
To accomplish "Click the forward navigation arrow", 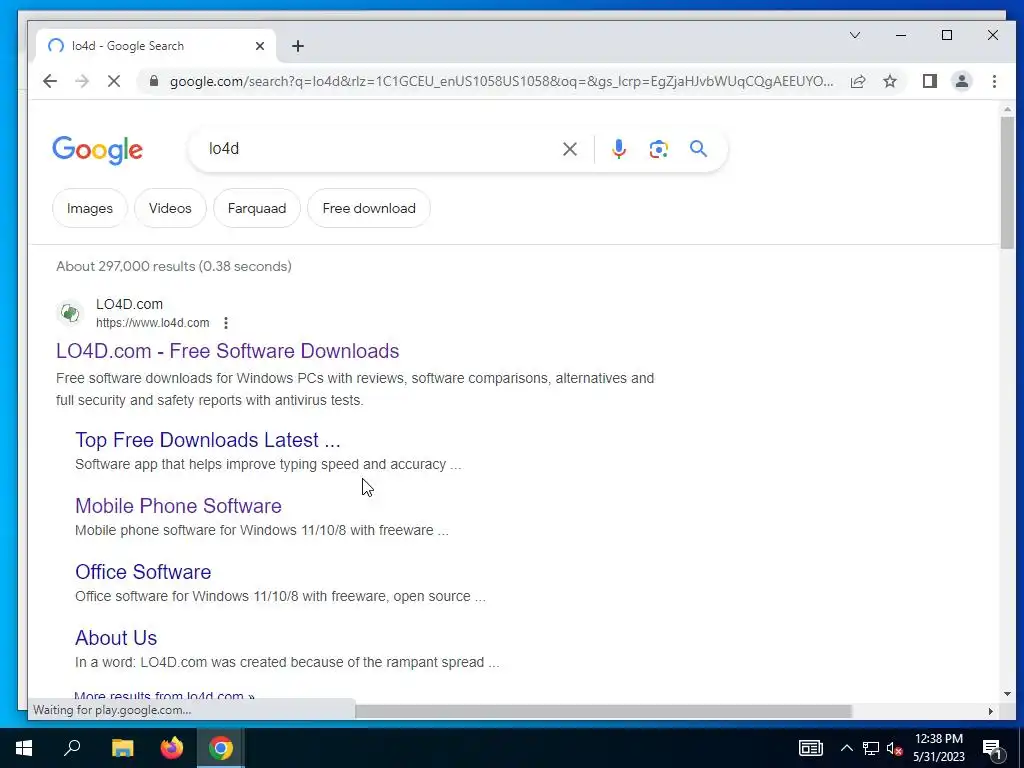I will click(82, 81).
